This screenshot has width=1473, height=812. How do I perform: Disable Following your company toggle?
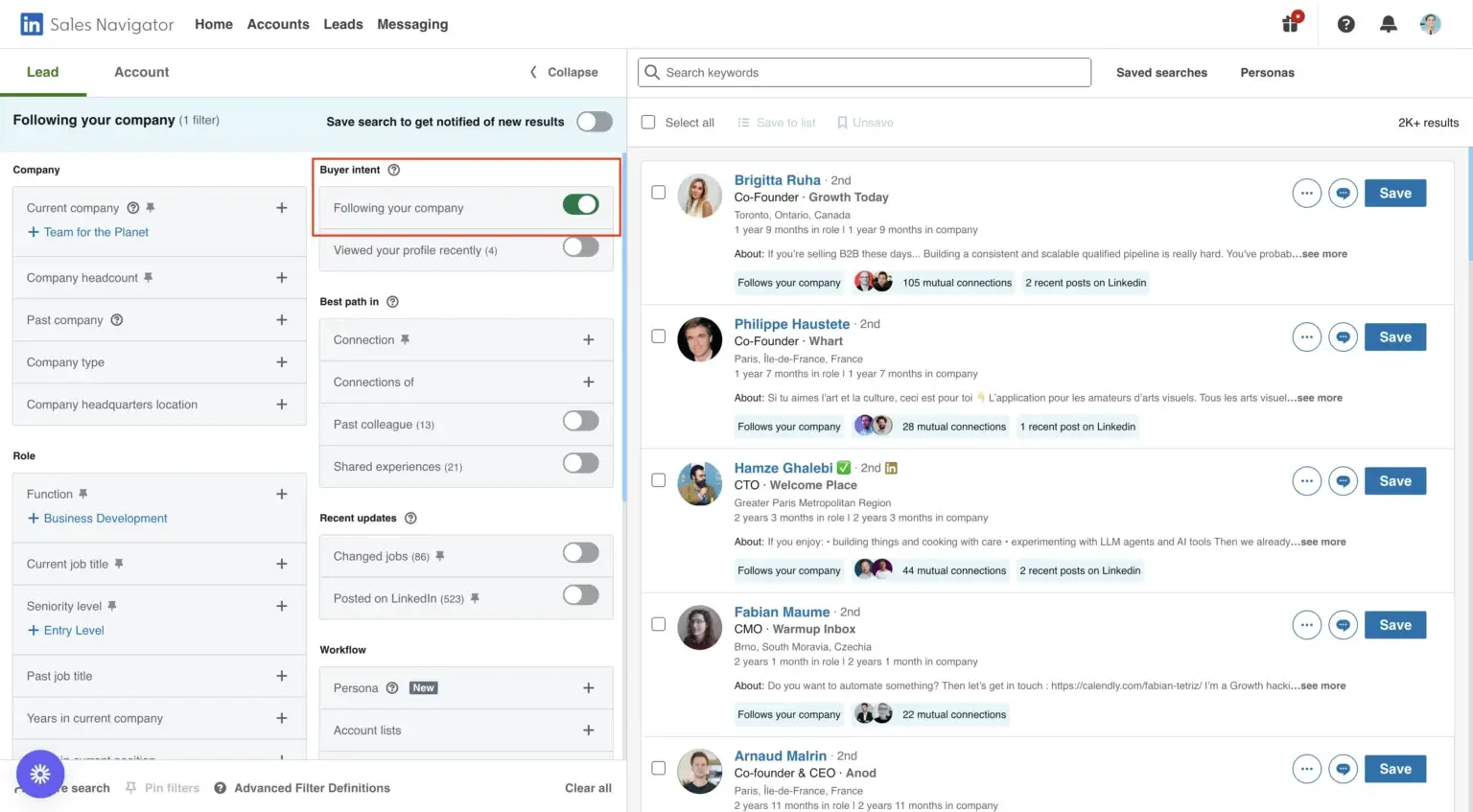point(580,204)
